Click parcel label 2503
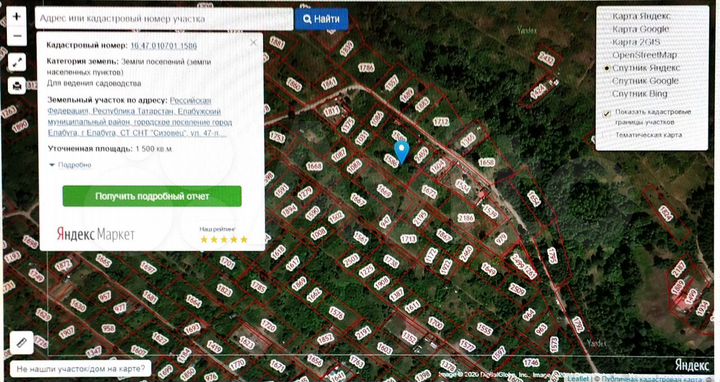 pos(351,260)
